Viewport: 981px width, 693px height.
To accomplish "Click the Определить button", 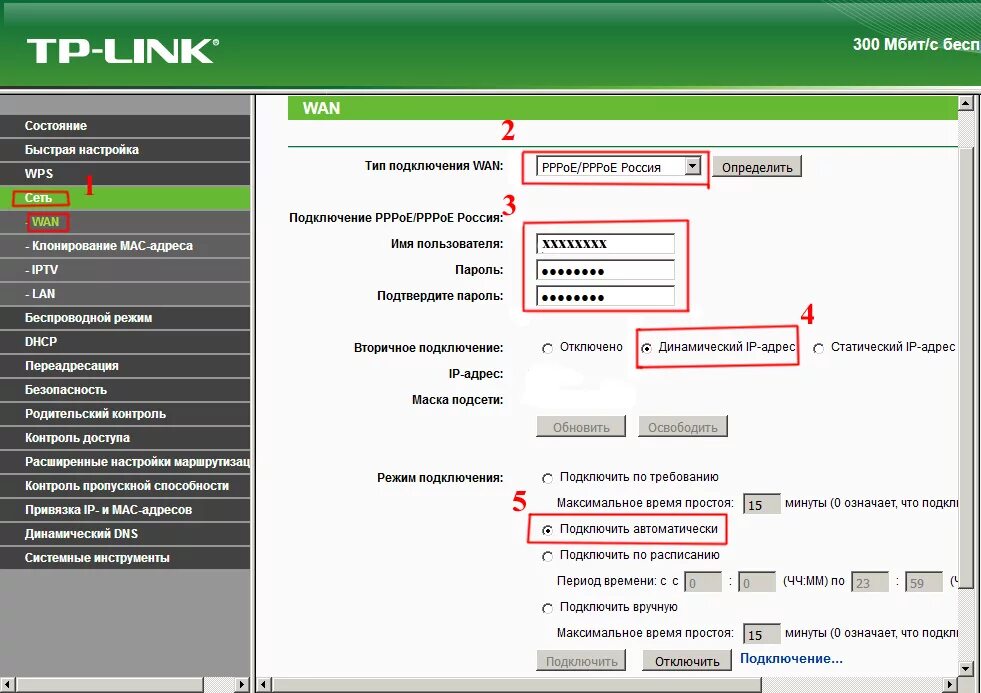I will pyautogui.click(x=757, y=167).
